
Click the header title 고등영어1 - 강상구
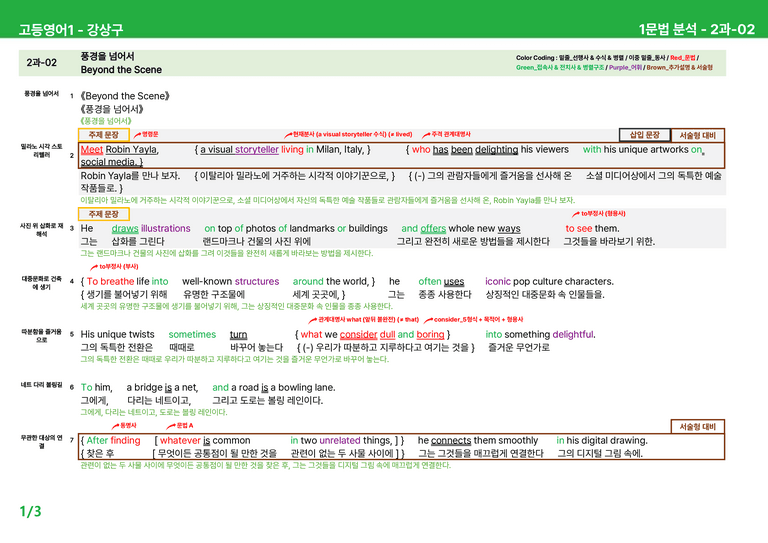[71, 29]
